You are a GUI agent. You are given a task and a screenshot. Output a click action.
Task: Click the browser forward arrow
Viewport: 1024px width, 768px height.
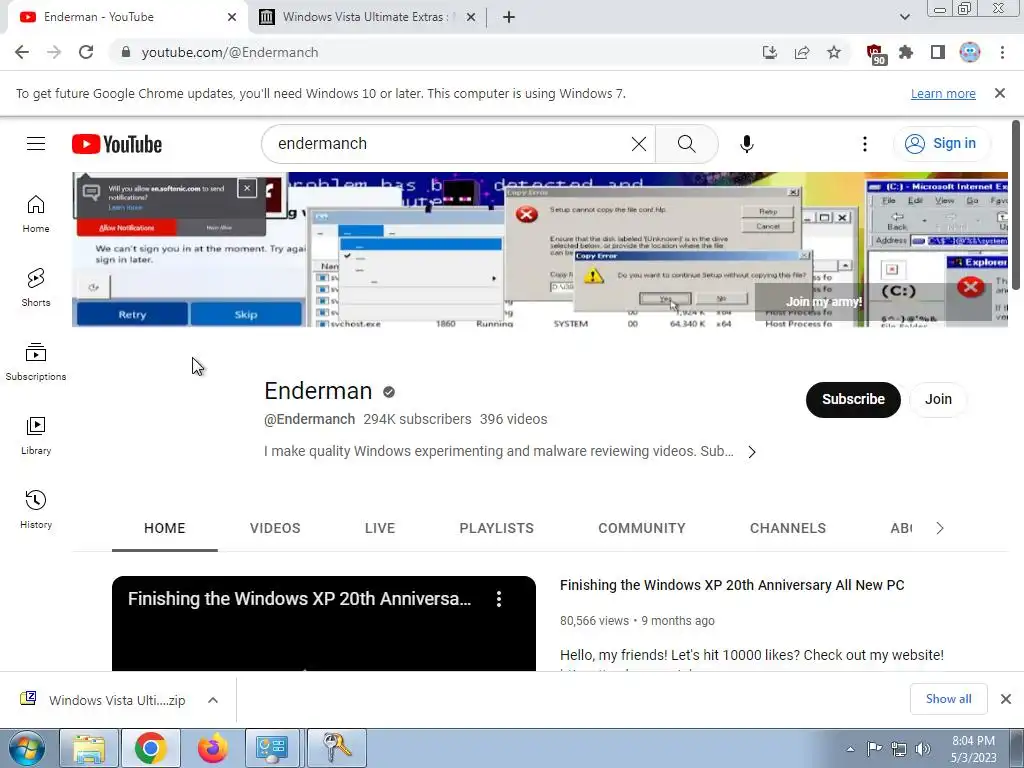(54, 52)
